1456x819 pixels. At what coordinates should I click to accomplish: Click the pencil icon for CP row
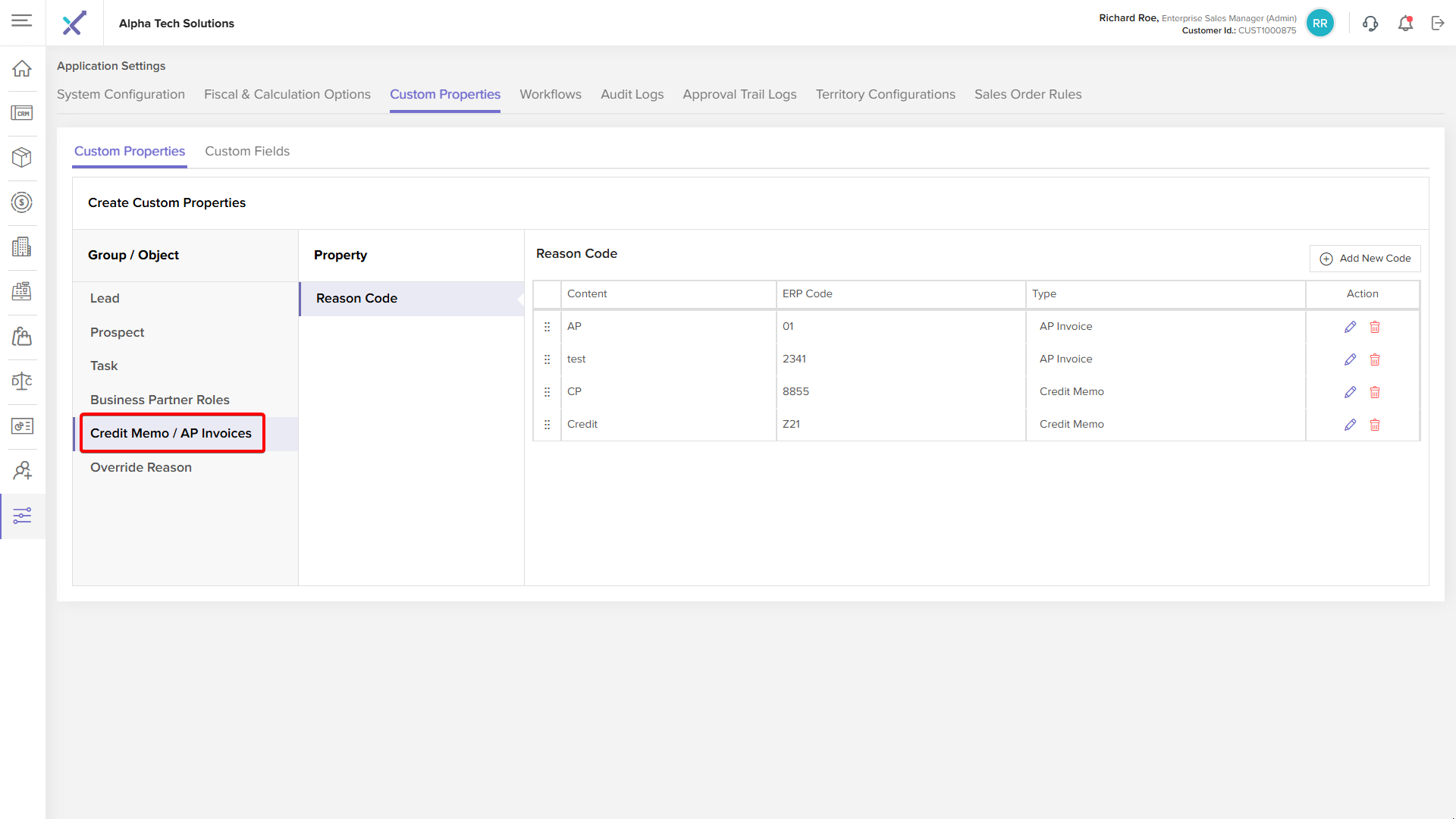click(1350, 392)
